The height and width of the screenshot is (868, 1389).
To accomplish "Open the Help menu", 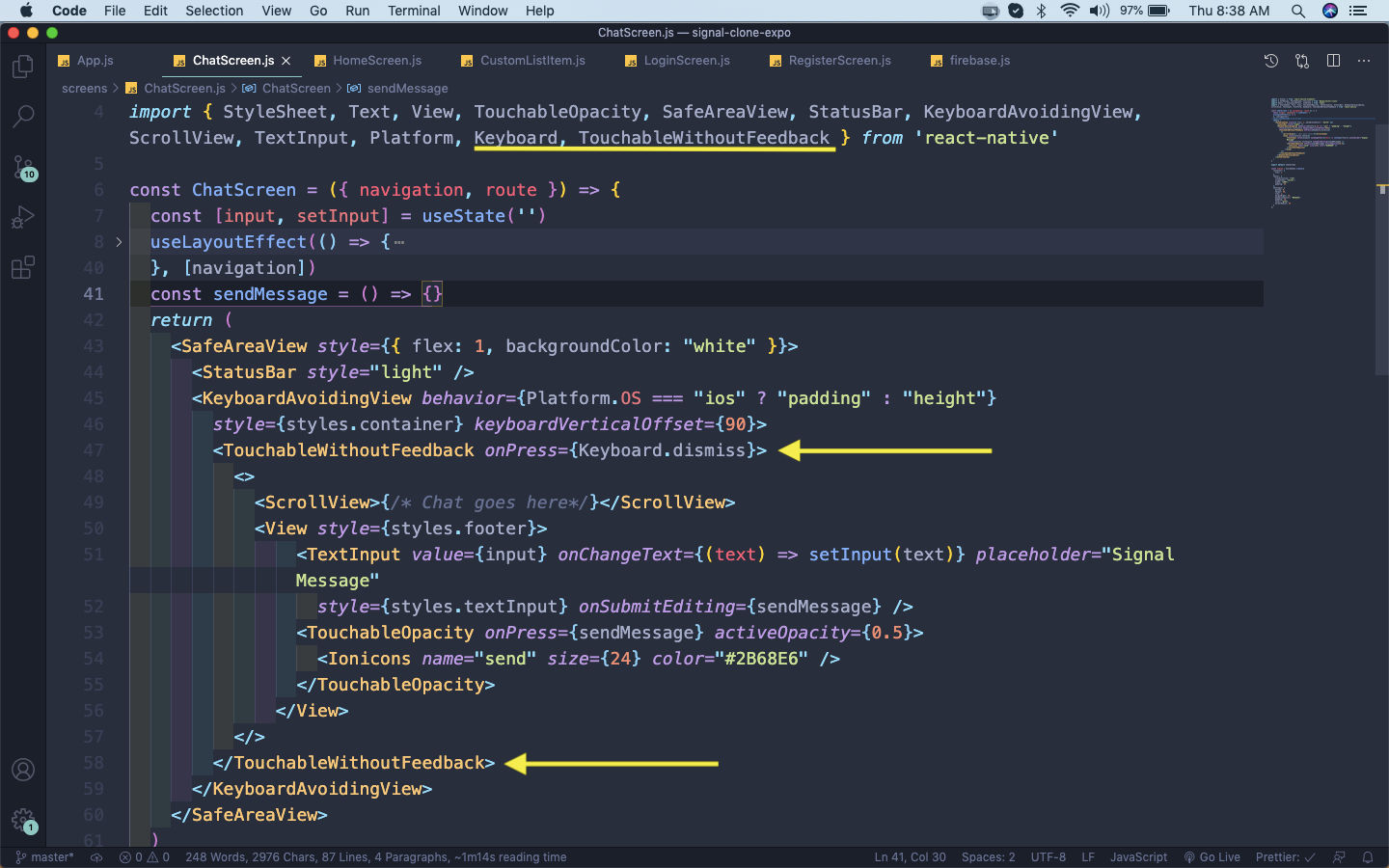I will click(540, 11).
